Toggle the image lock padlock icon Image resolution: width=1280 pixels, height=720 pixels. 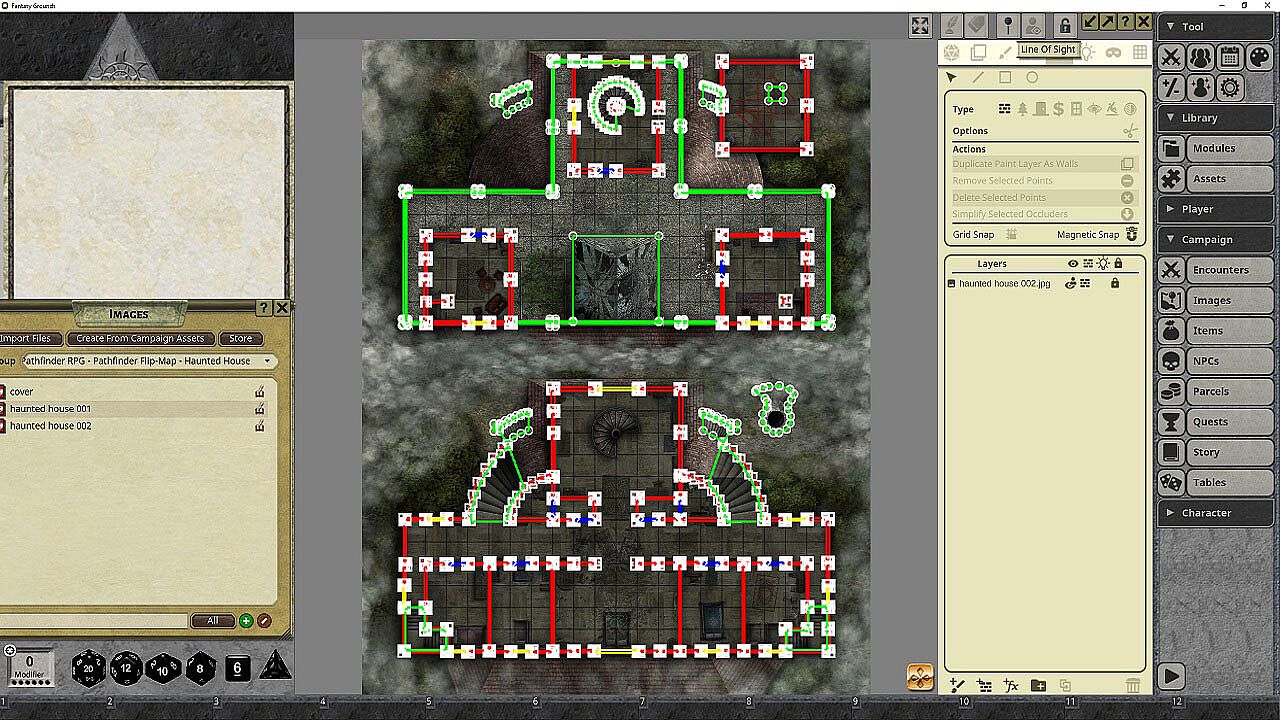(1065, 24)
